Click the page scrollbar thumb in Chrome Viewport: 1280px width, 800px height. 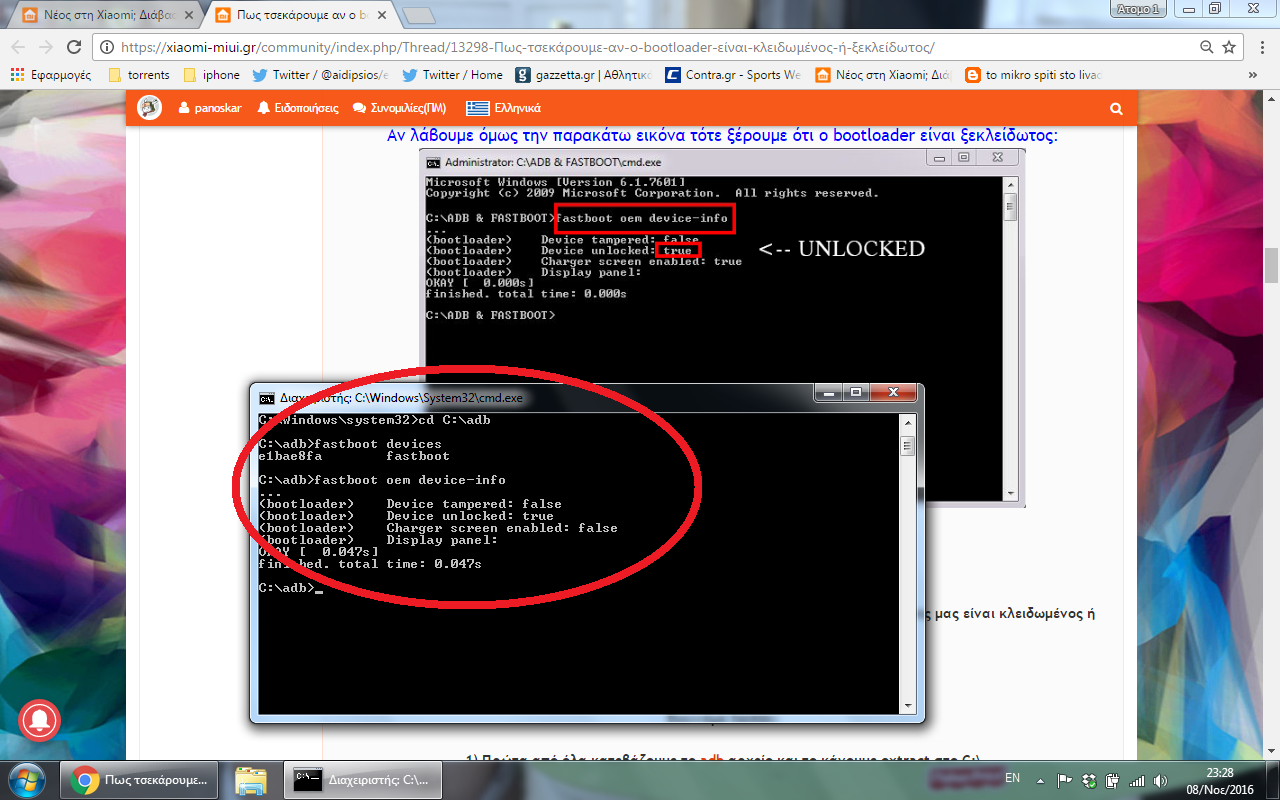coord(1271,265)
